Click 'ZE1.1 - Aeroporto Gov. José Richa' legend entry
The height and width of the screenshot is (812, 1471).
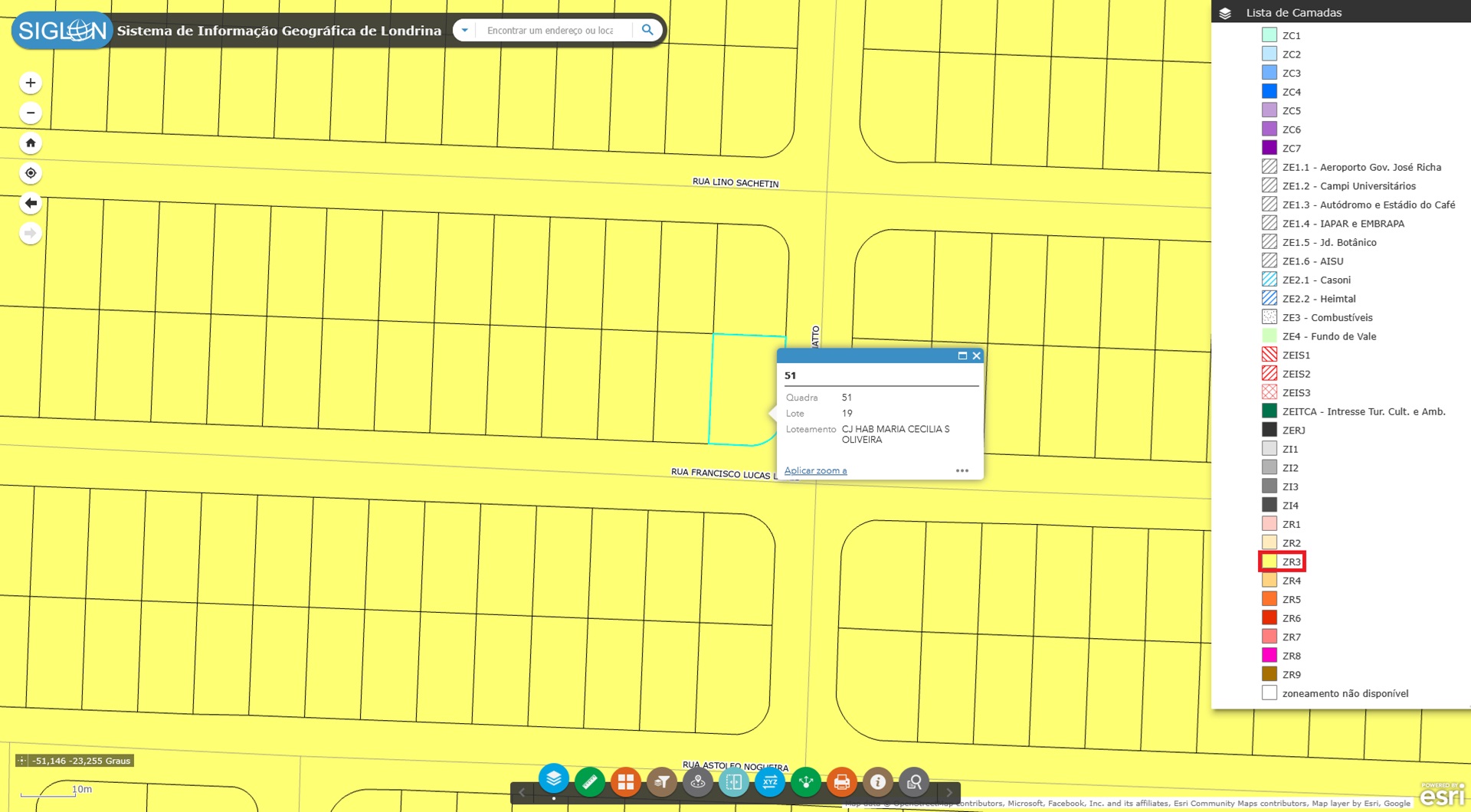pyautogui.click(x=1361, y=167)
